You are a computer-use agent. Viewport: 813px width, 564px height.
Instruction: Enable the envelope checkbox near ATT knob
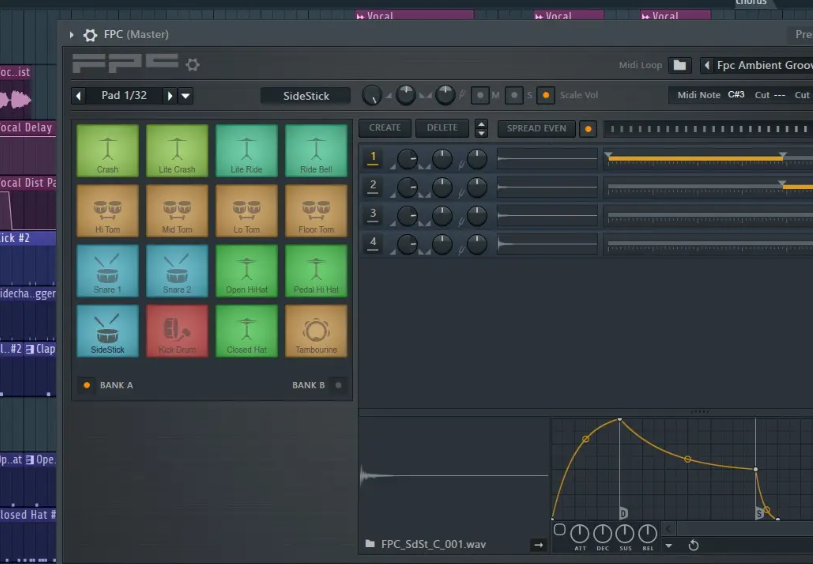559,530
